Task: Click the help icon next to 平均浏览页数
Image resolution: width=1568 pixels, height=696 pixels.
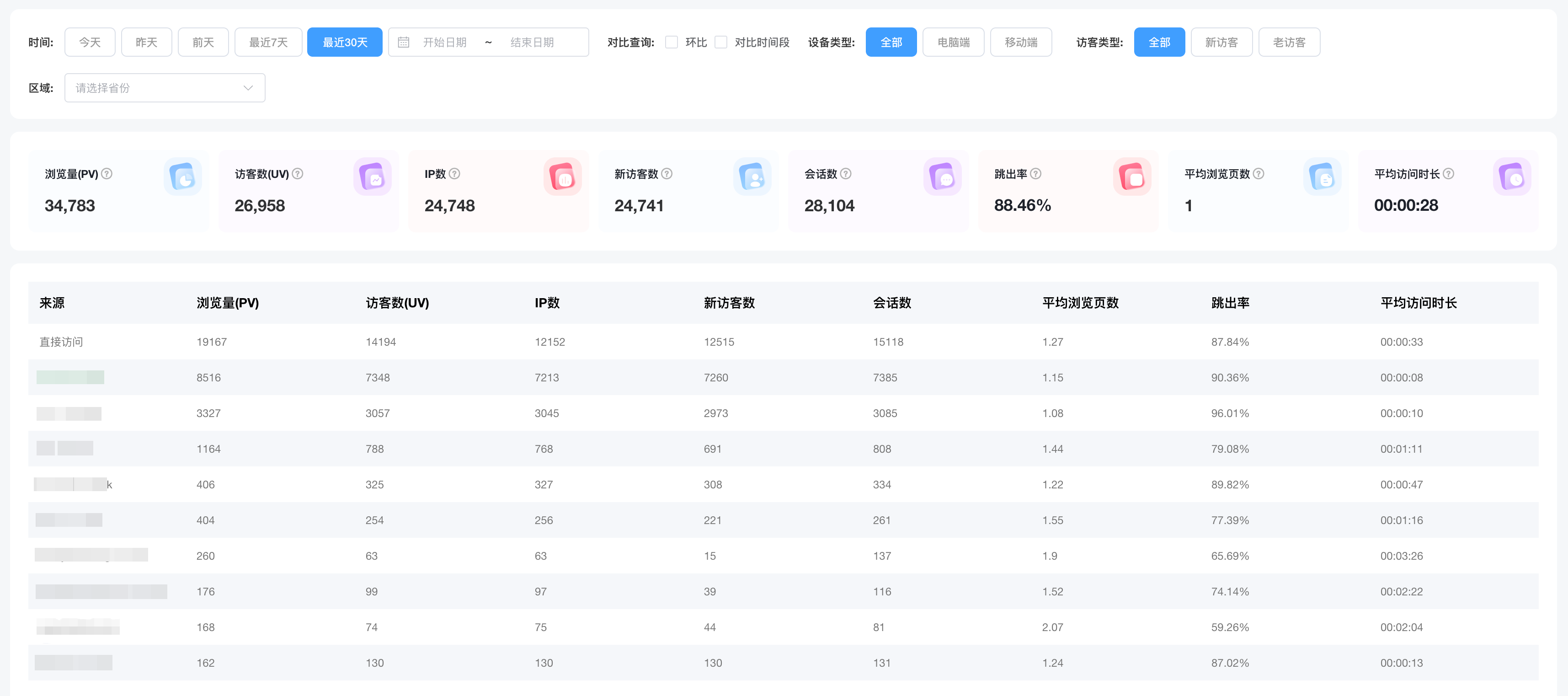Action: (1258, 174)
